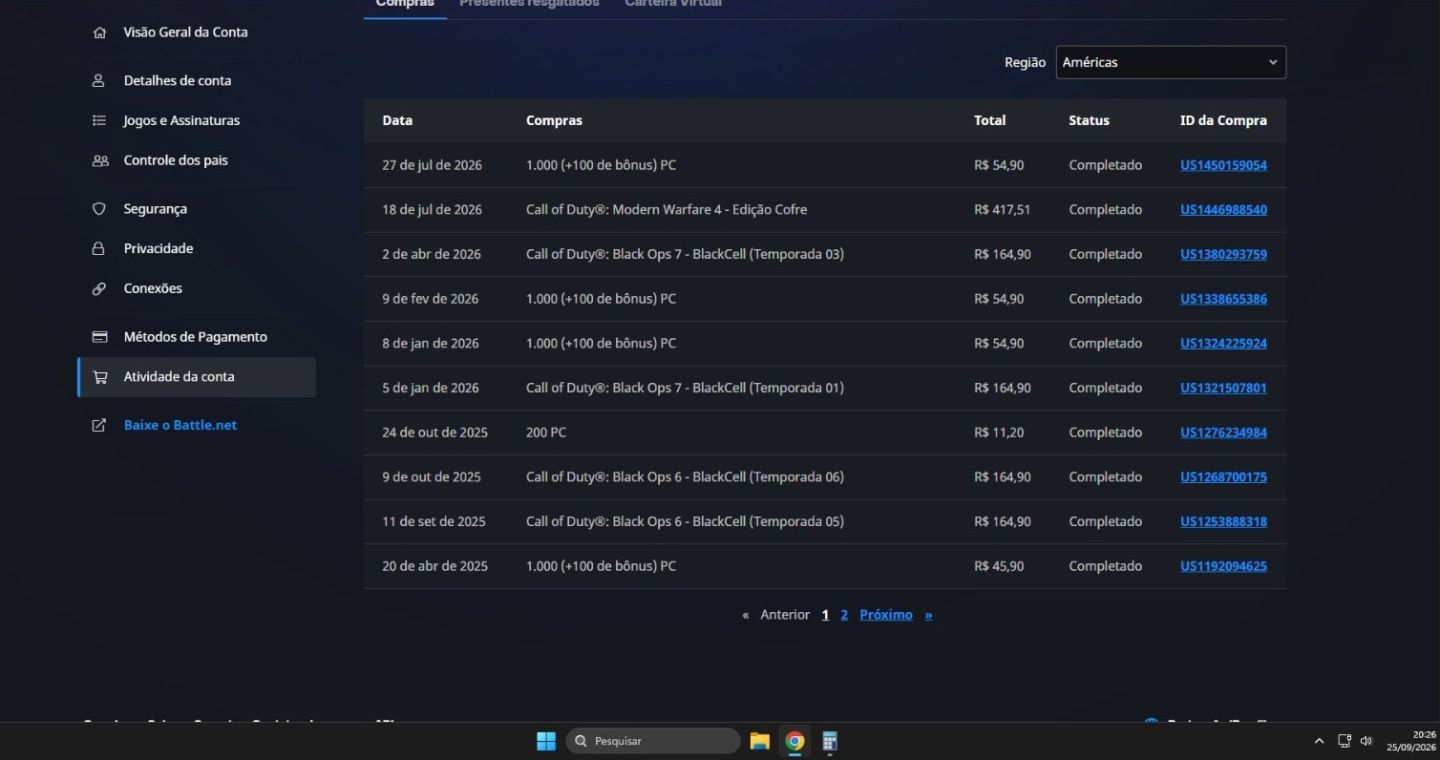Open Métodos de Pagamento in the sidebar
The image size is (1440, 760).
click(x=196, y=337)
